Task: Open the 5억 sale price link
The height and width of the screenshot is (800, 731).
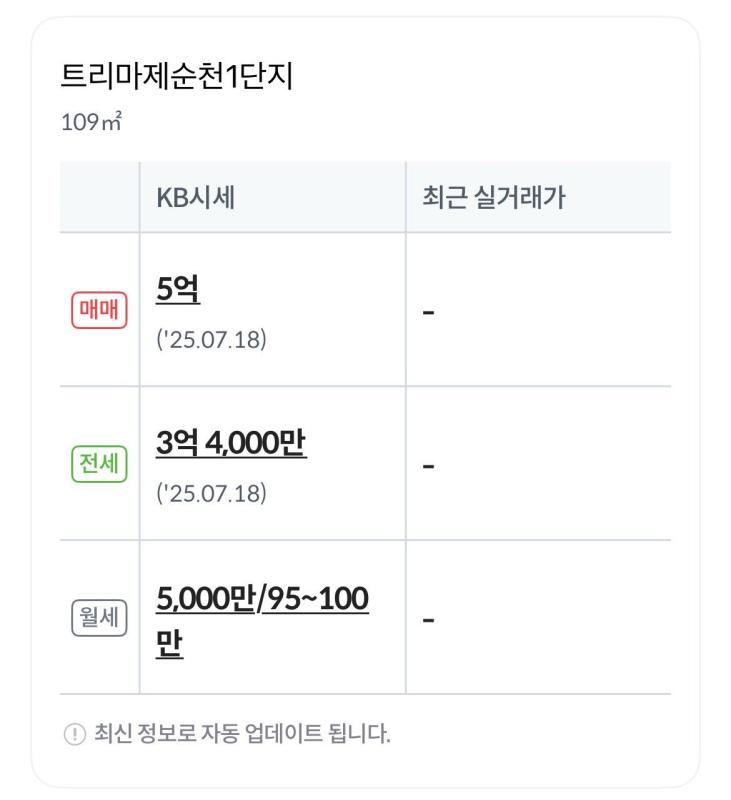Action: (178, 289)
